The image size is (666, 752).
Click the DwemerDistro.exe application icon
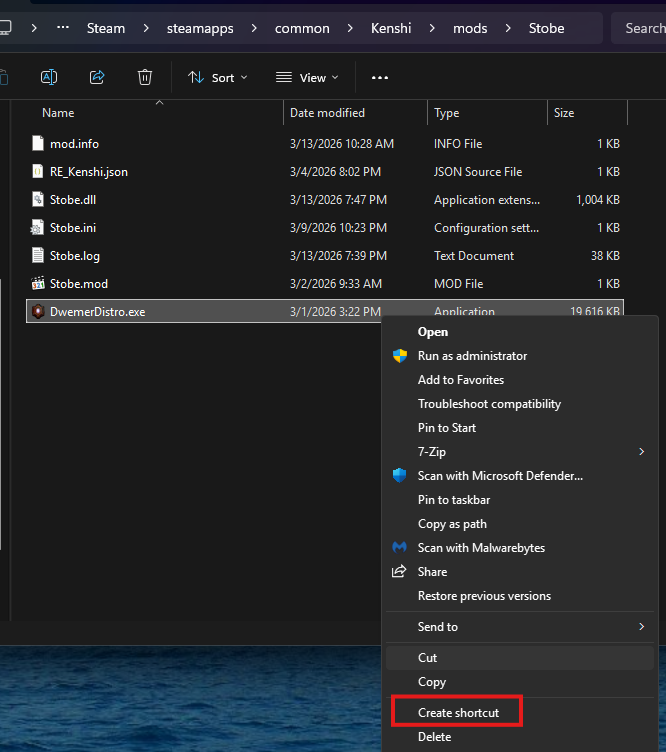coord(38,312)
